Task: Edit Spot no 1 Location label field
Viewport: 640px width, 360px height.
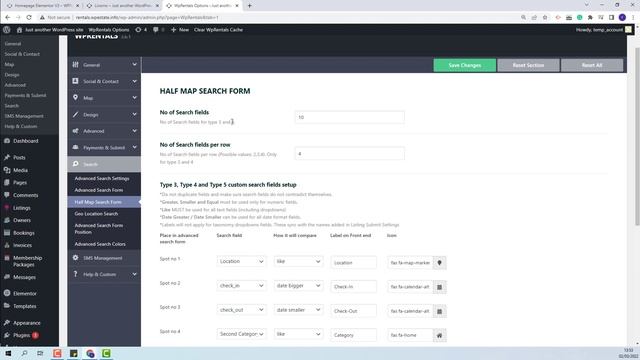Action: point(353,262)
